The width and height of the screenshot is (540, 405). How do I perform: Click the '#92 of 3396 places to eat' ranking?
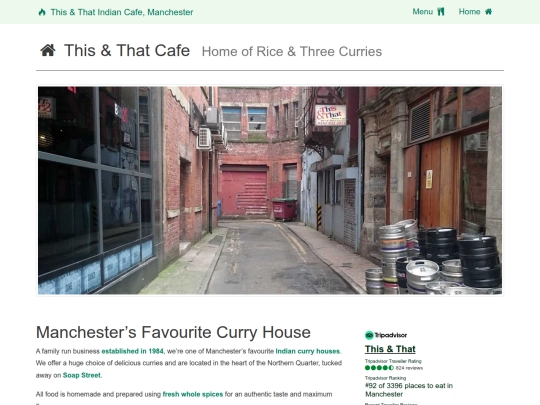click(x=409, y=390)
